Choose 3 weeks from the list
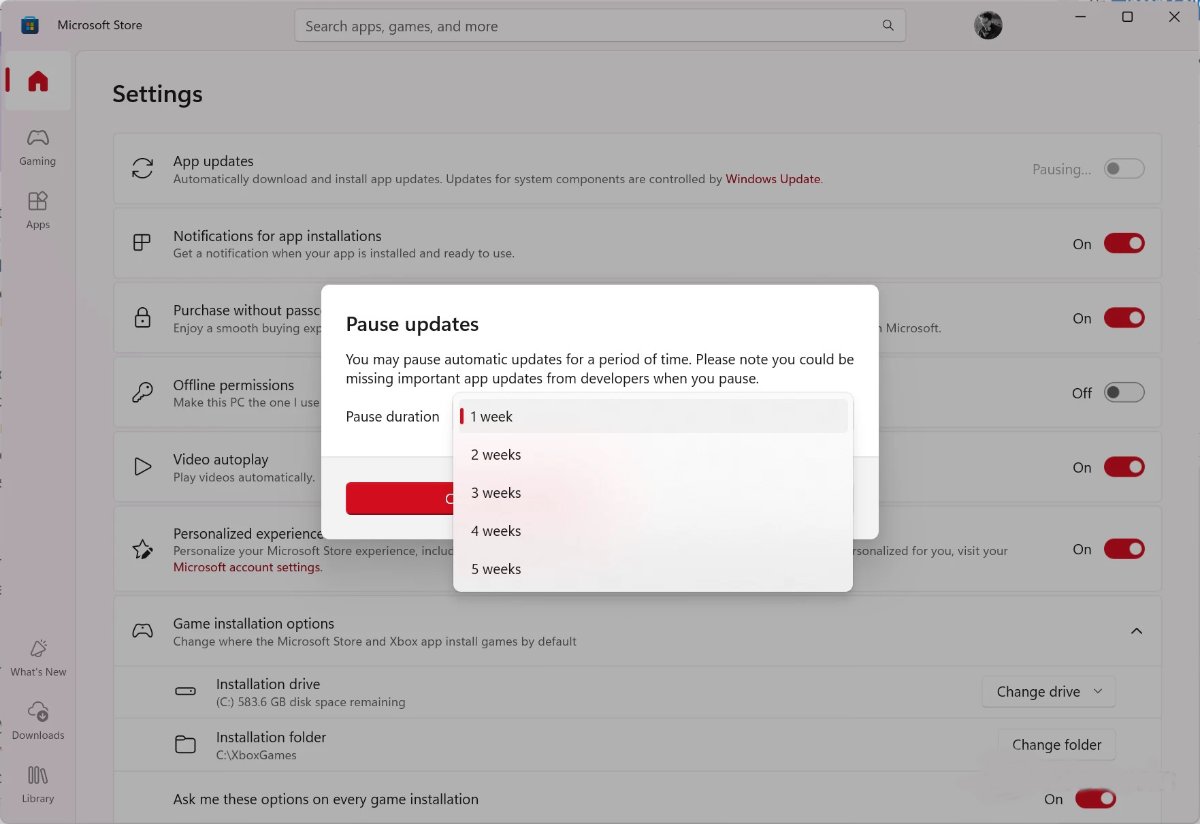The width and height of the screenshot is (1200, 824). (653, 492)
